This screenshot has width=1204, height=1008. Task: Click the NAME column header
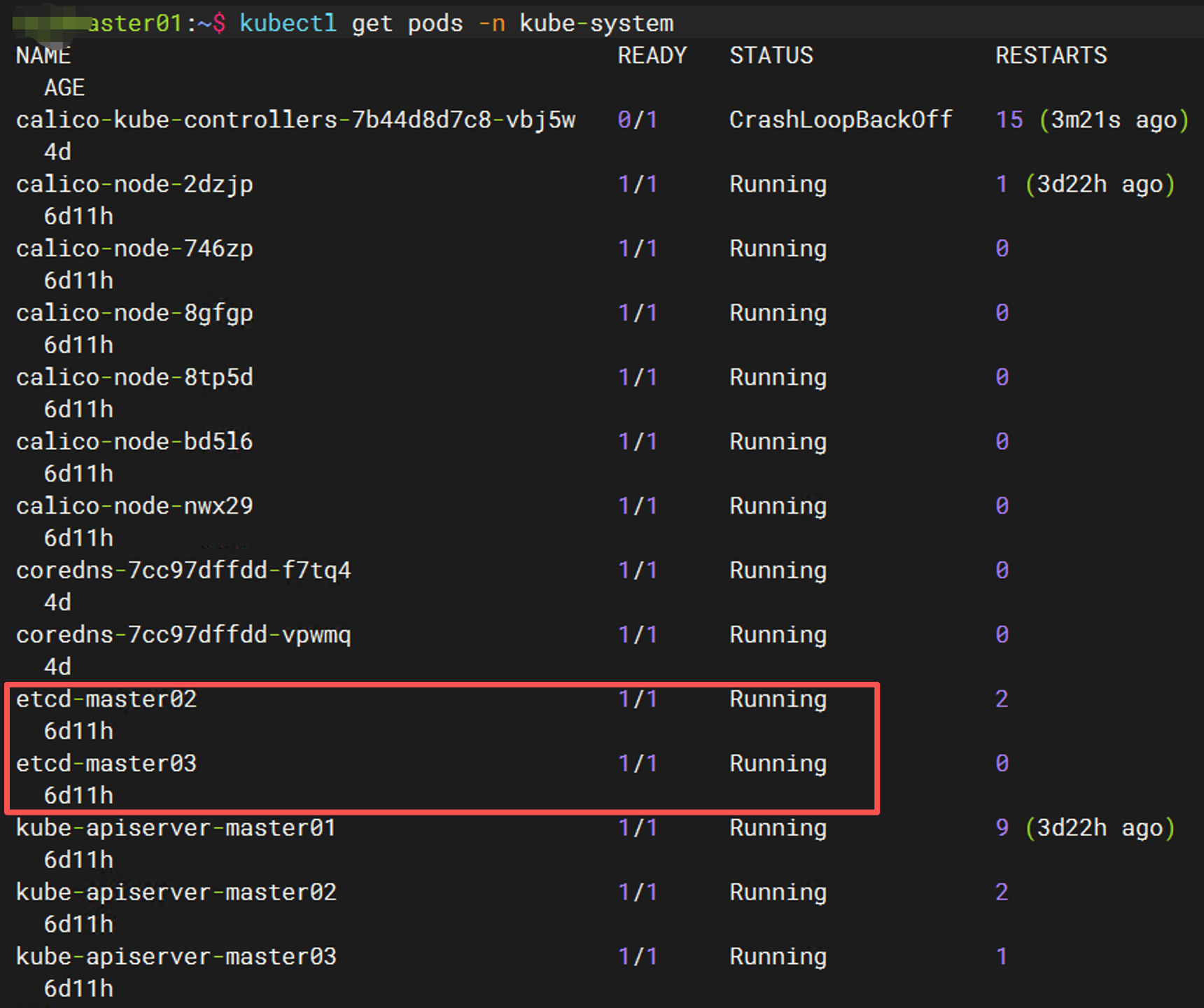(x=43, y=55)
